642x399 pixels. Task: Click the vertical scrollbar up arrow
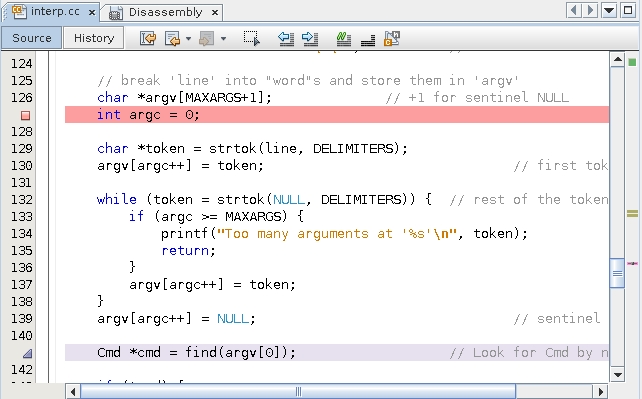click(x=617, y=60)
